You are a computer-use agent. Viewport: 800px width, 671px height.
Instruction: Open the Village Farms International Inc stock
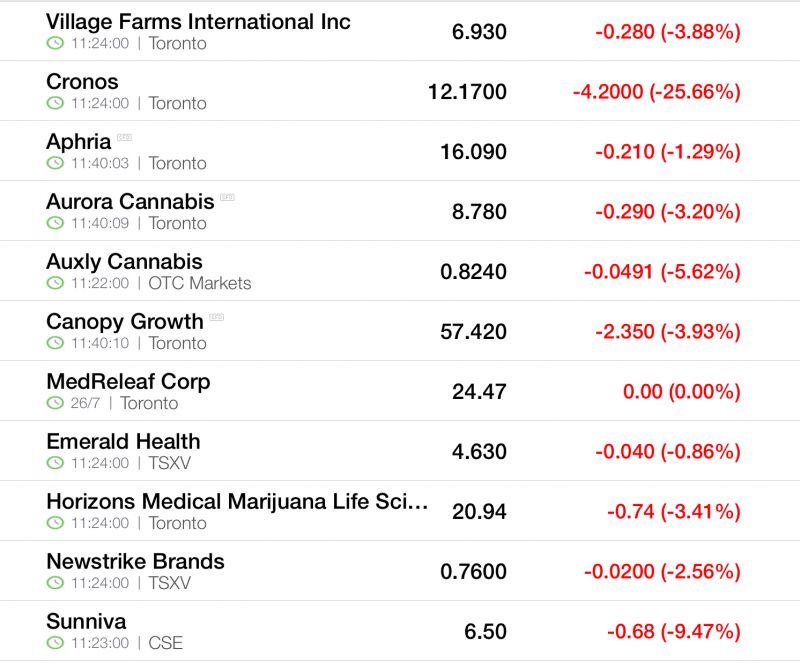click(x=400, y=31)
